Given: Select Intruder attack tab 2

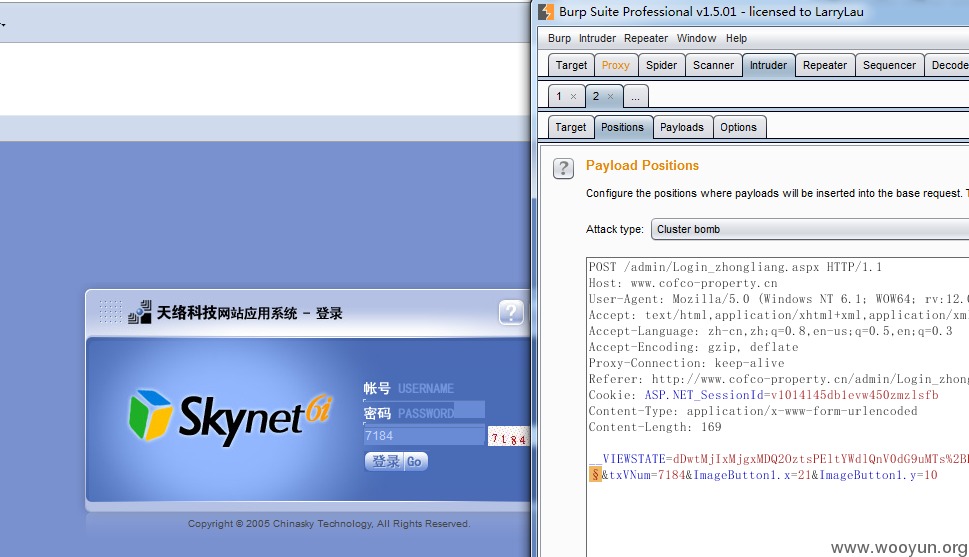Looking at the screenshot, I should [x=596, y=96].
